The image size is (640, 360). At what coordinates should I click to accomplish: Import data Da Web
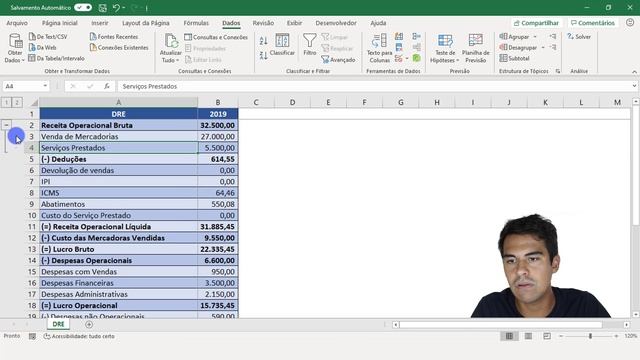[x=43, y=47]
